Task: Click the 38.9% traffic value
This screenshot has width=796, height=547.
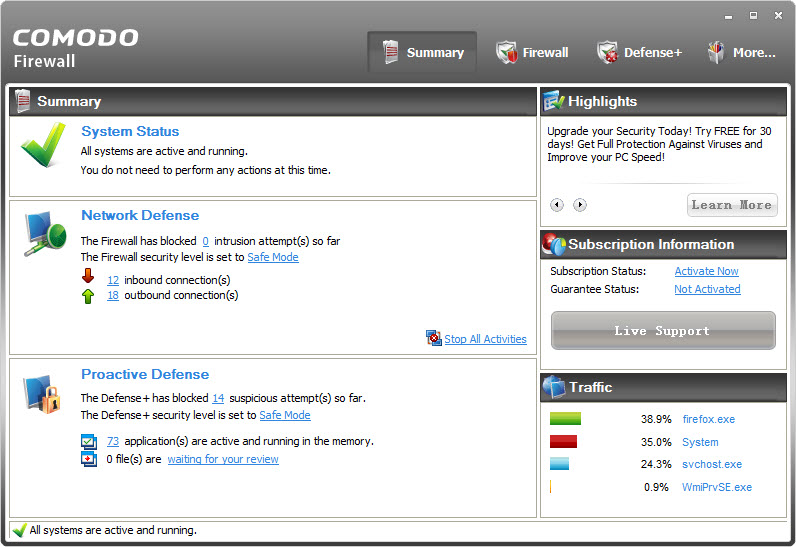Action: (656, 419)
